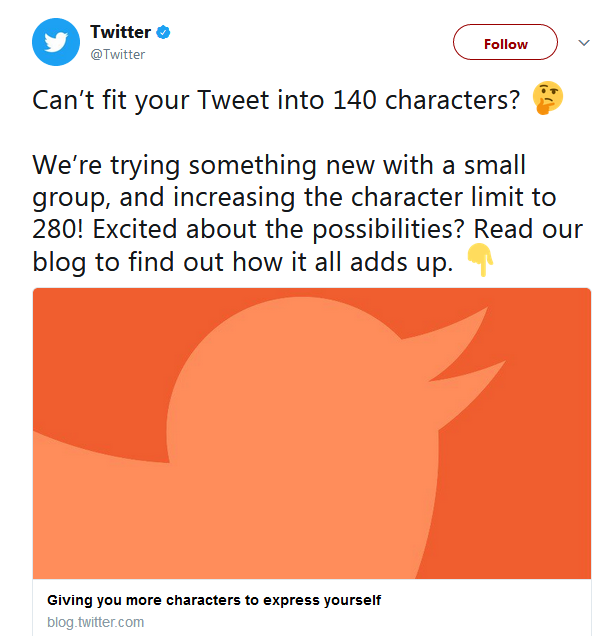The image size is (610, 636).
Task: Click the thinking face emoji
Action: (x=548, y=99)
